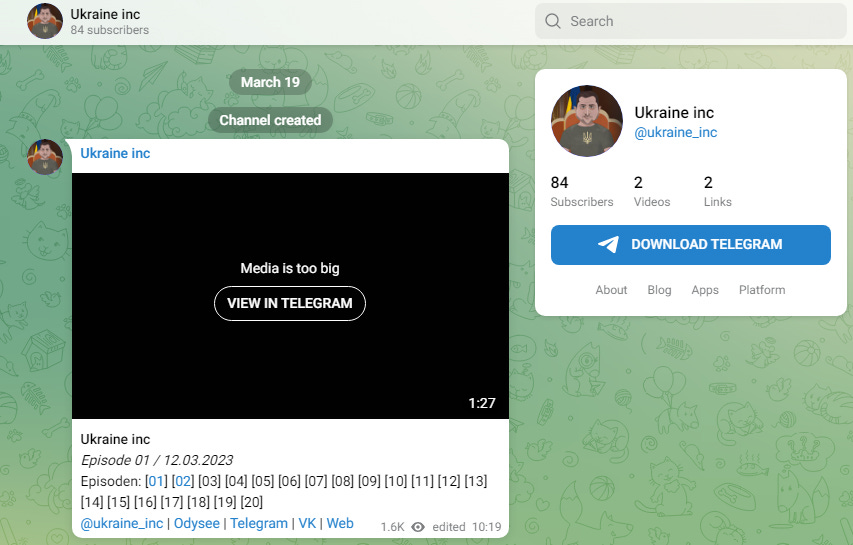Click the large channel avatar in the info card
This screenshot has width=853, height=545.
point(586,121)
